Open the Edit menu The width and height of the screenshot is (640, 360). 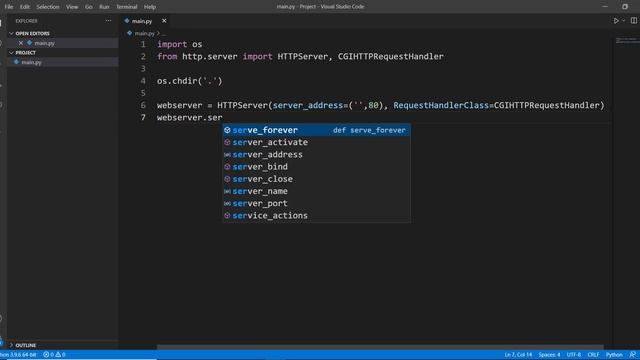tap(24, 7)
